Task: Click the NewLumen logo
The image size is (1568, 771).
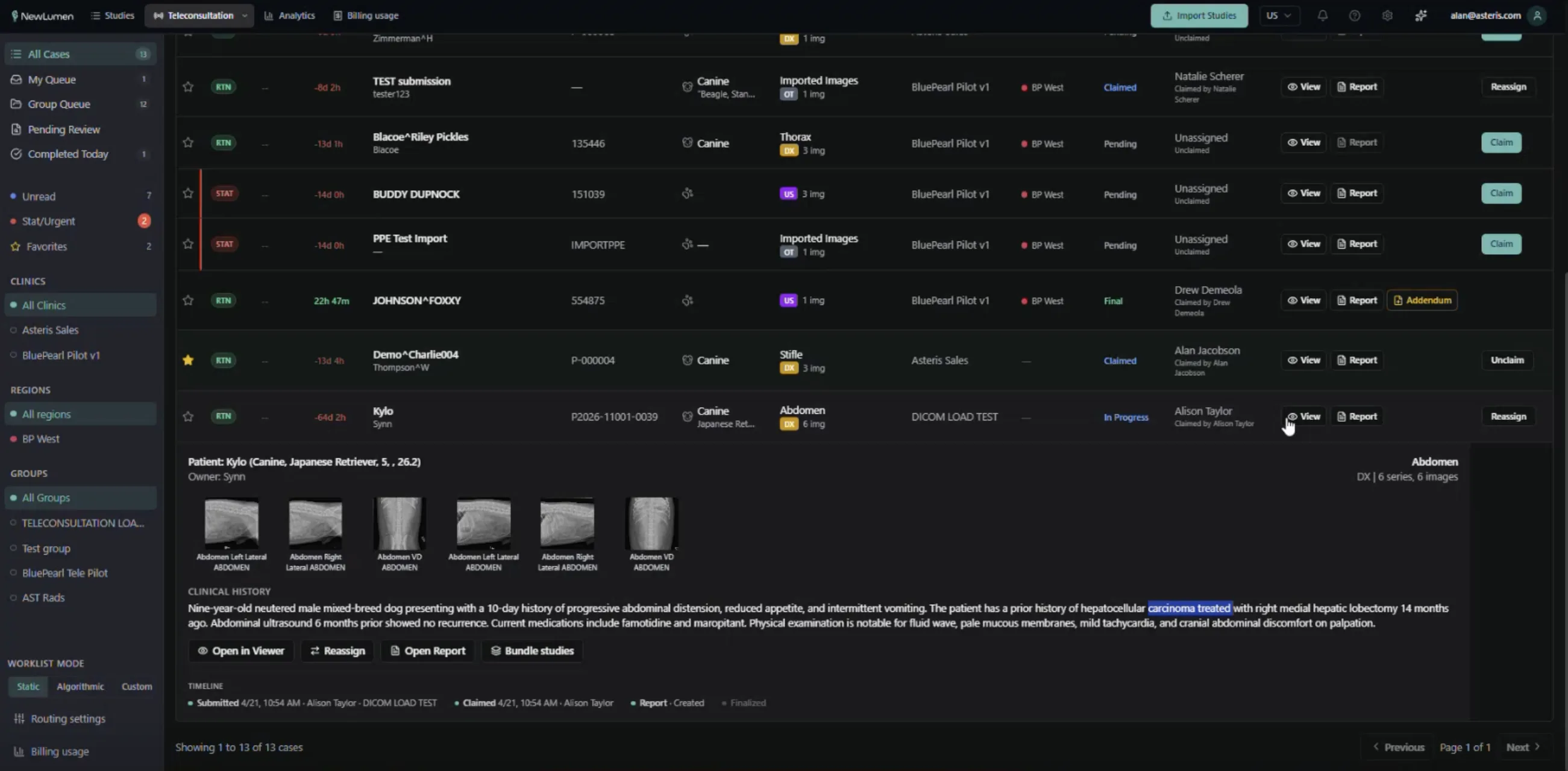Action: (43, 16)
